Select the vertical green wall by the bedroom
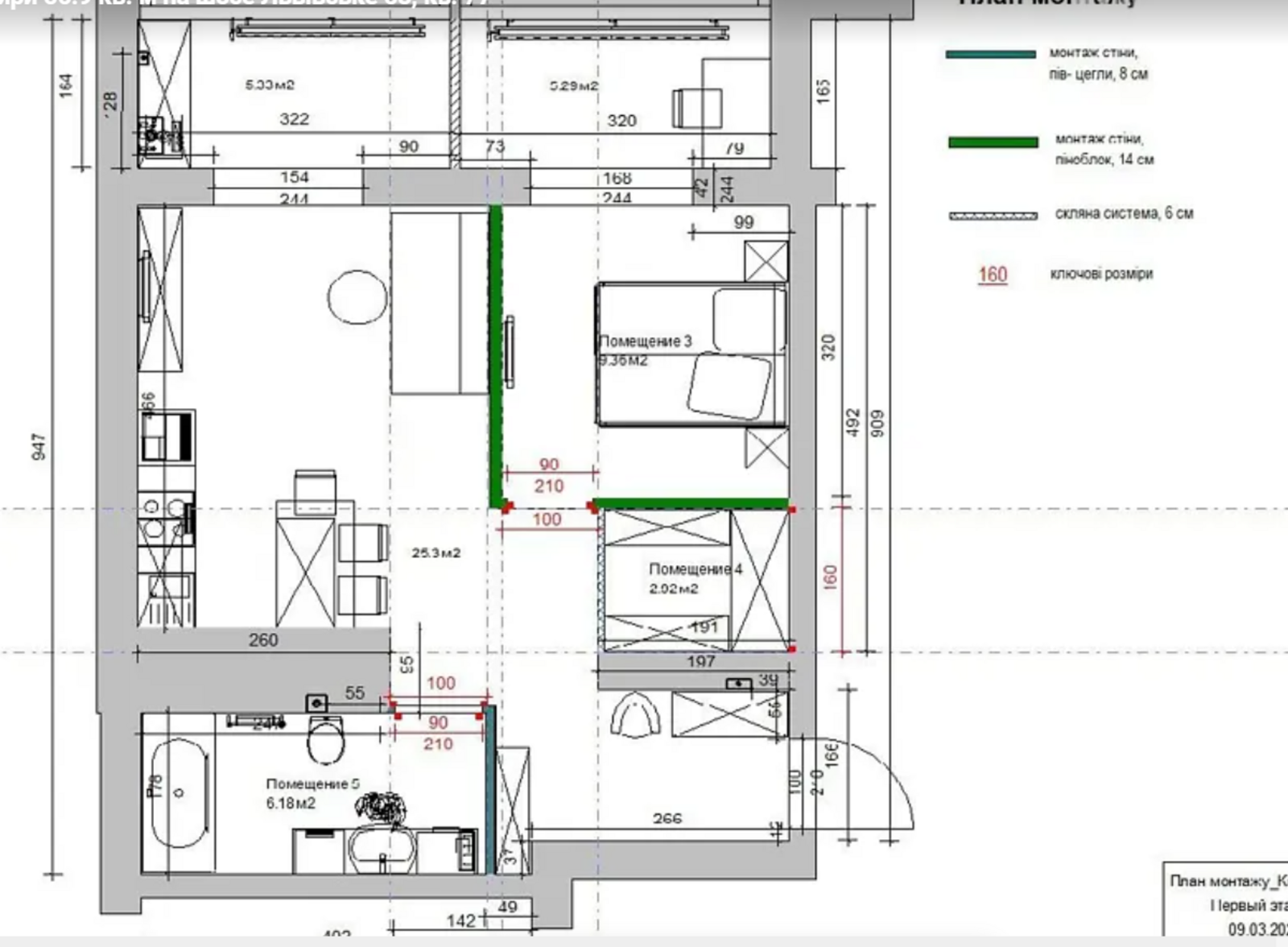Screen dimensions: 1288x947 tap(496, 354)
